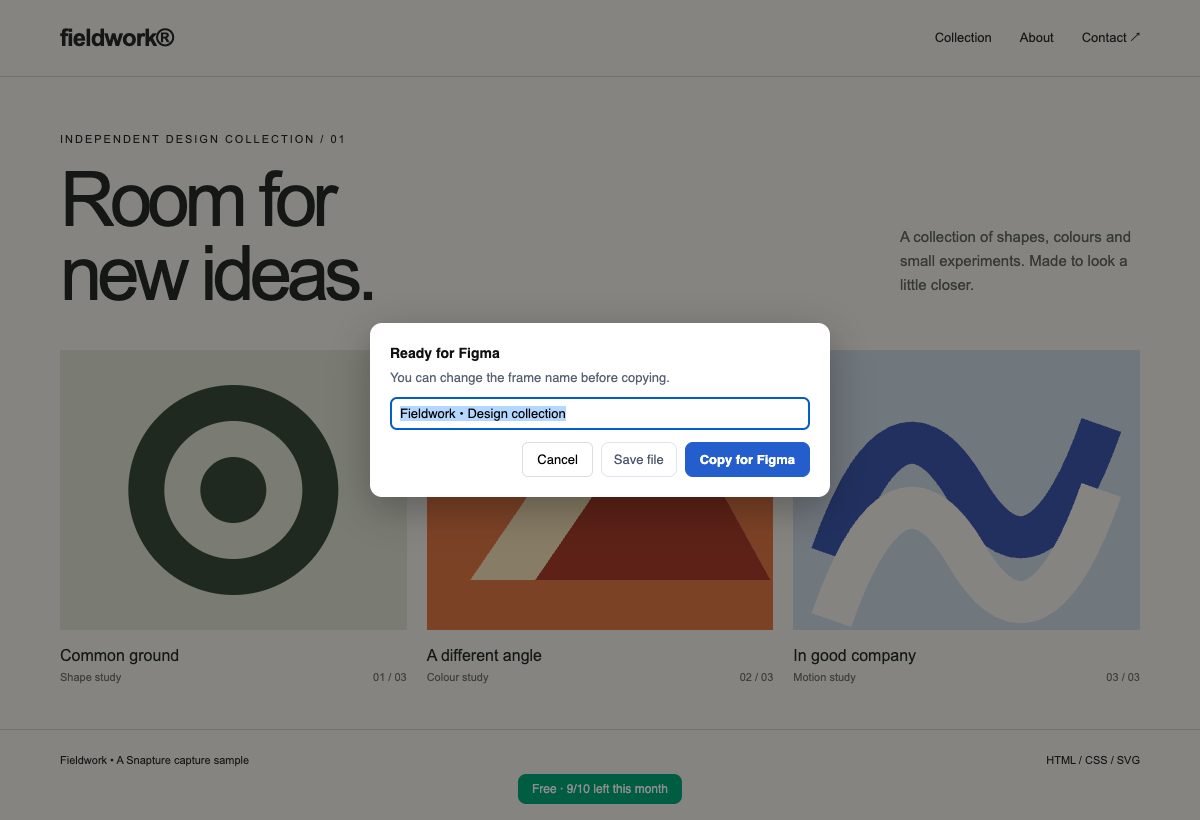The height and width of the screenshot is (820, 1200).
Task: Choose Save file in the dialog
Action: coord(639,459)
